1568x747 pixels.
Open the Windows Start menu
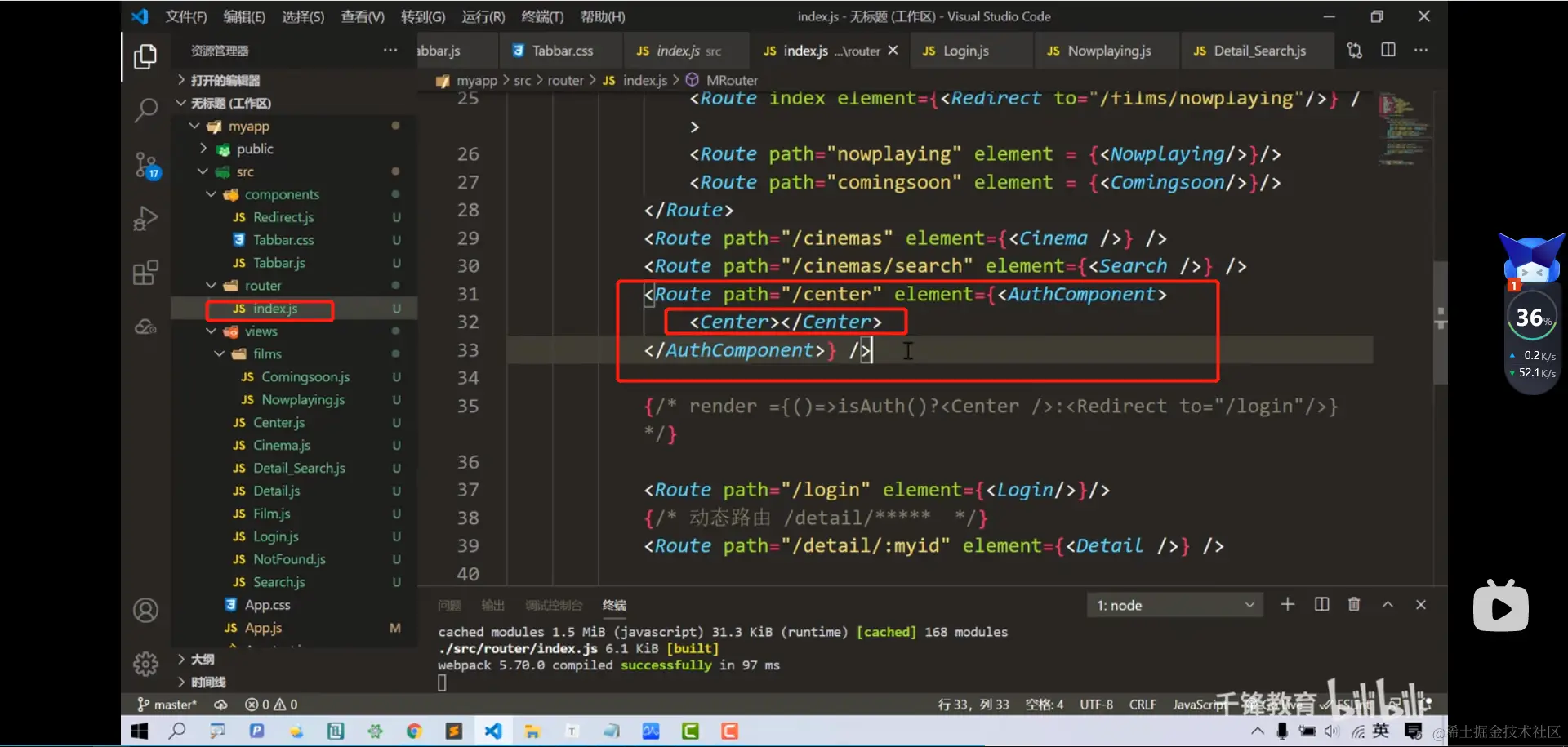(140, 731)
